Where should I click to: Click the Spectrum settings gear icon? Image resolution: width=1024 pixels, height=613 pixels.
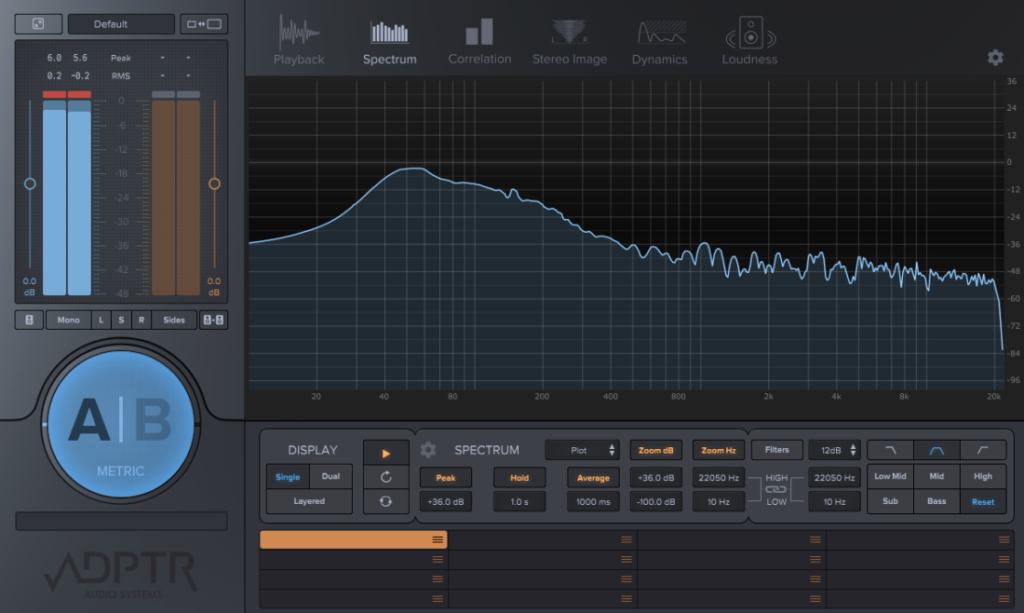click(x=428, y=450)
